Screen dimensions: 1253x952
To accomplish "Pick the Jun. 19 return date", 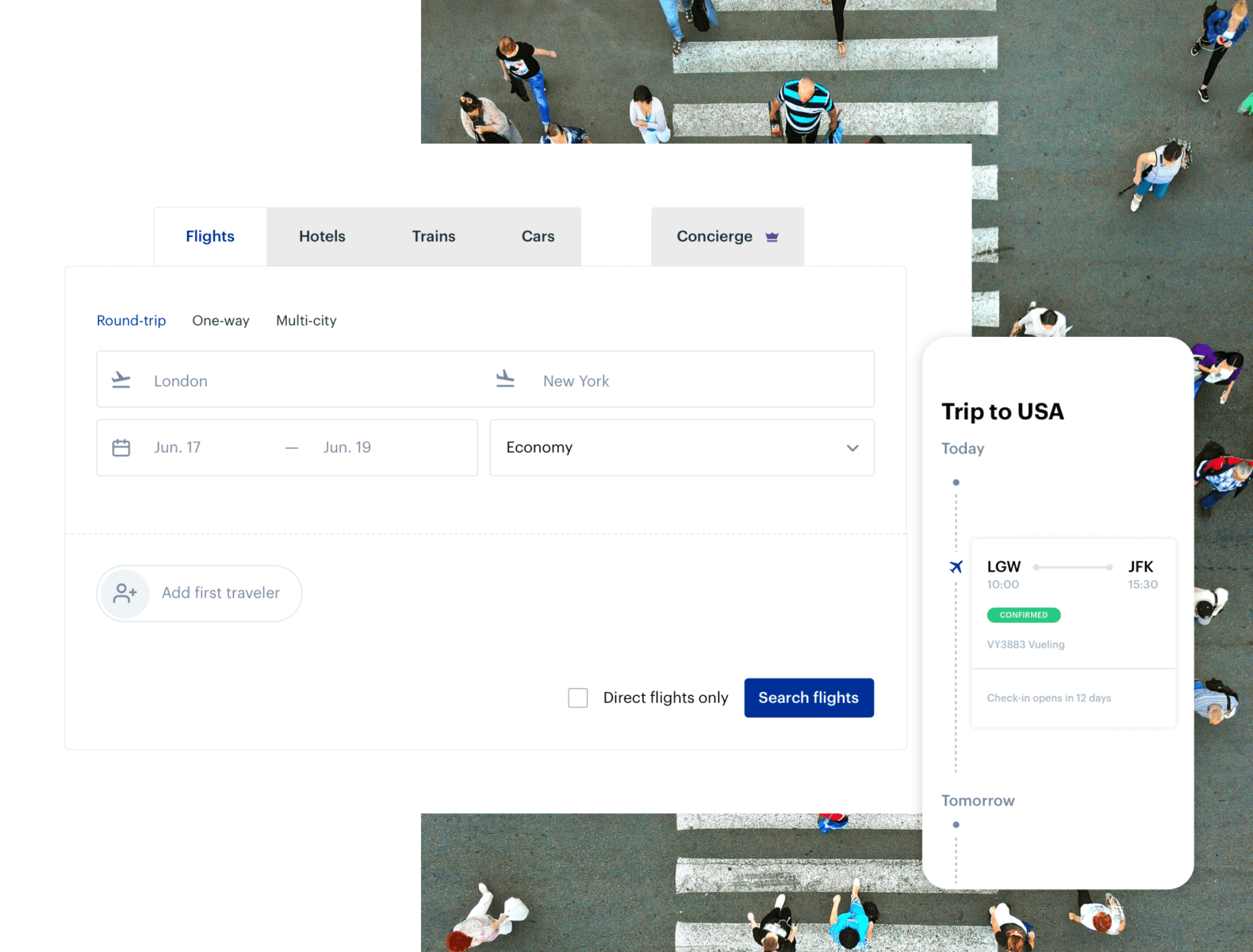I will pos(347,447).
